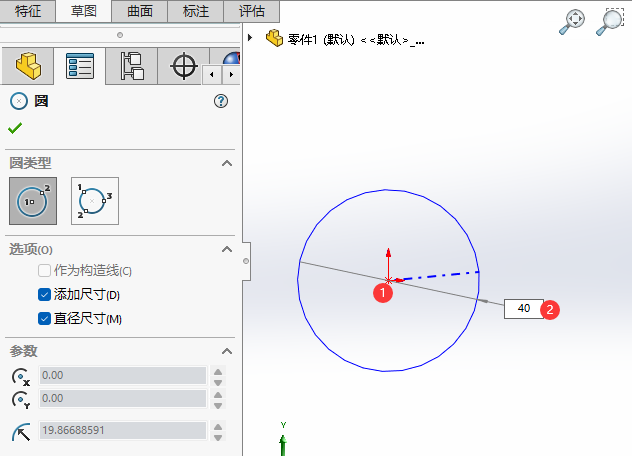Click the Zoom to Area icon
Image resolution: width=632 pixels, height=456 pixels.
coord(610,22)
